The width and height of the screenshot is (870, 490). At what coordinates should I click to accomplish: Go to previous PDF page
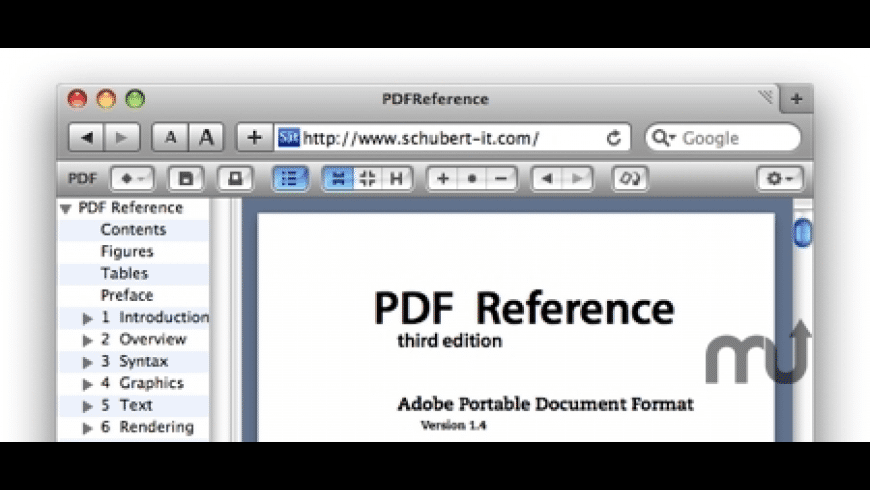pyautogui.click(x=547, y=179)
